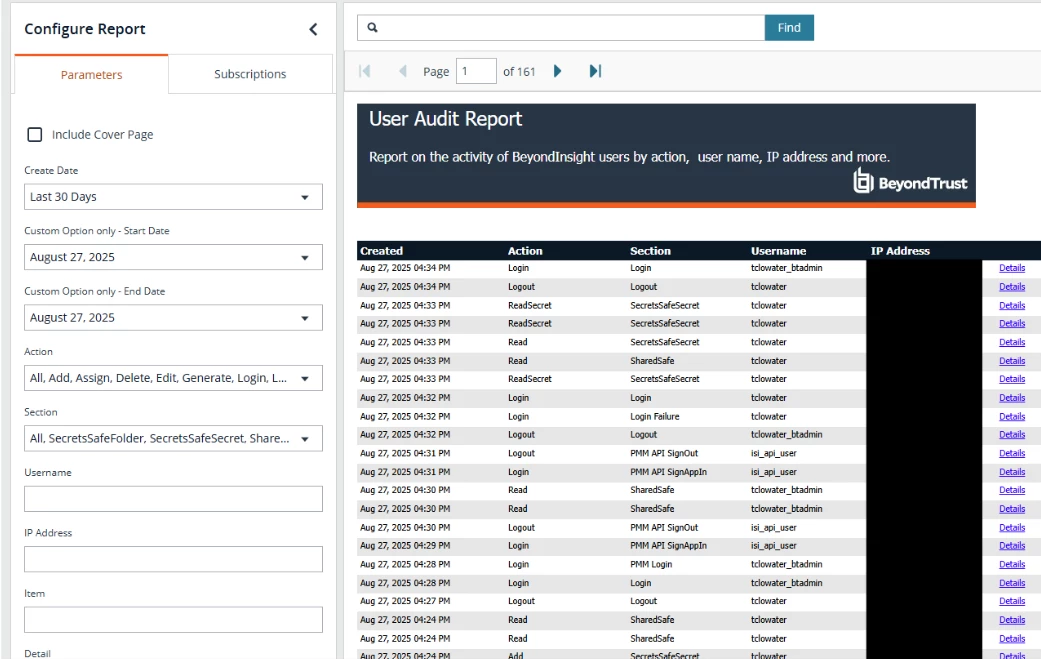Toggle Include Cover Page checkbox
The image size is (1041, 659).
[x=35, y=135]
